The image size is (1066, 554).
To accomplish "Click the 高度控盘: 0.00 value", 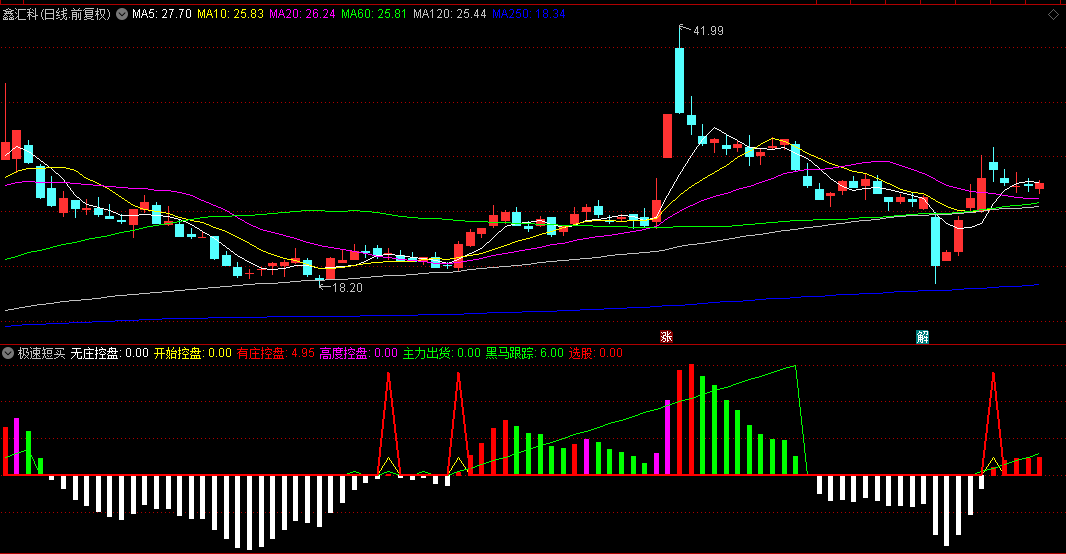I will pos(359,353).
